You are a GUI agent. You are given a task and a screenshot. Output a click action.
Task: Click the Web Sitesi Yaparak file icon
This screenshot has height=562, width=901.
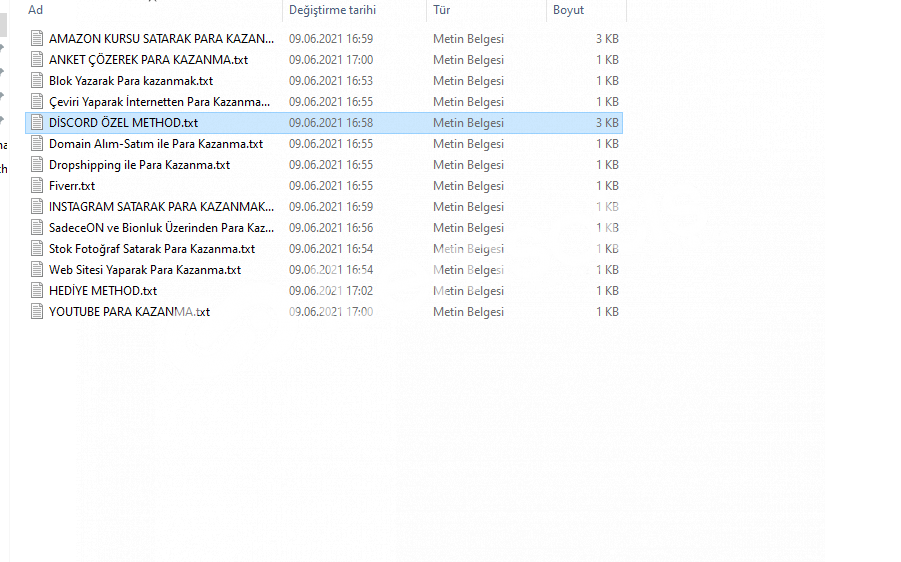coord(37,270)
